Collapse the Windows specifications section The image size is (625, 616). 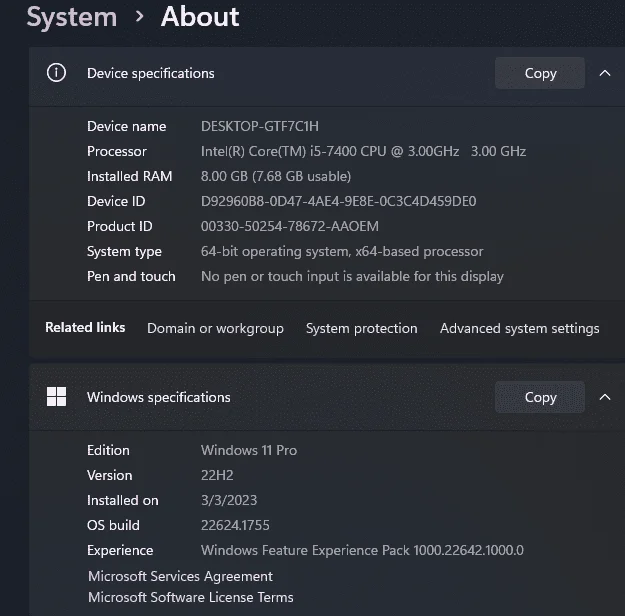(605, 397)
